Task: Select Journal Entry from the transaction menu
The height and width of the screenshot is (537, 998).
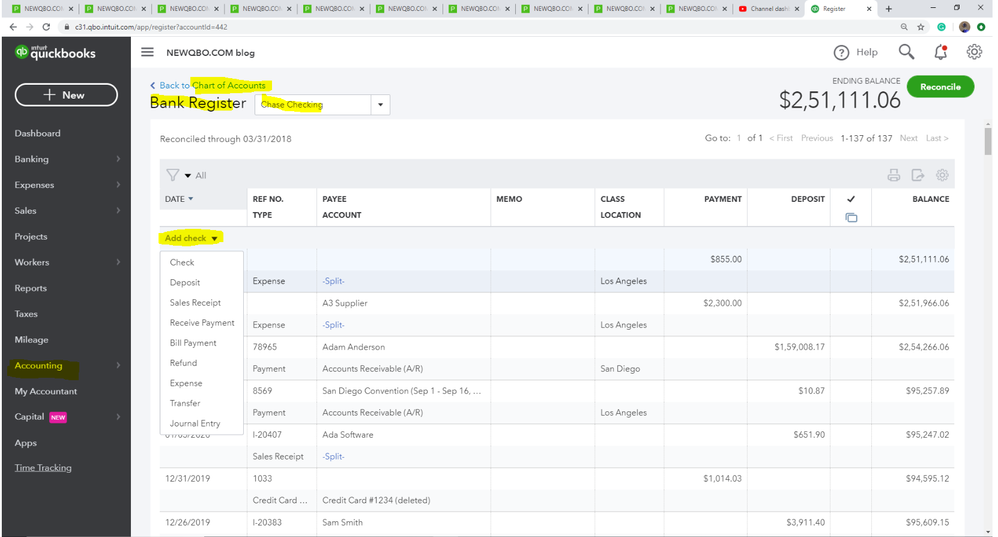Action: [195, 423]
